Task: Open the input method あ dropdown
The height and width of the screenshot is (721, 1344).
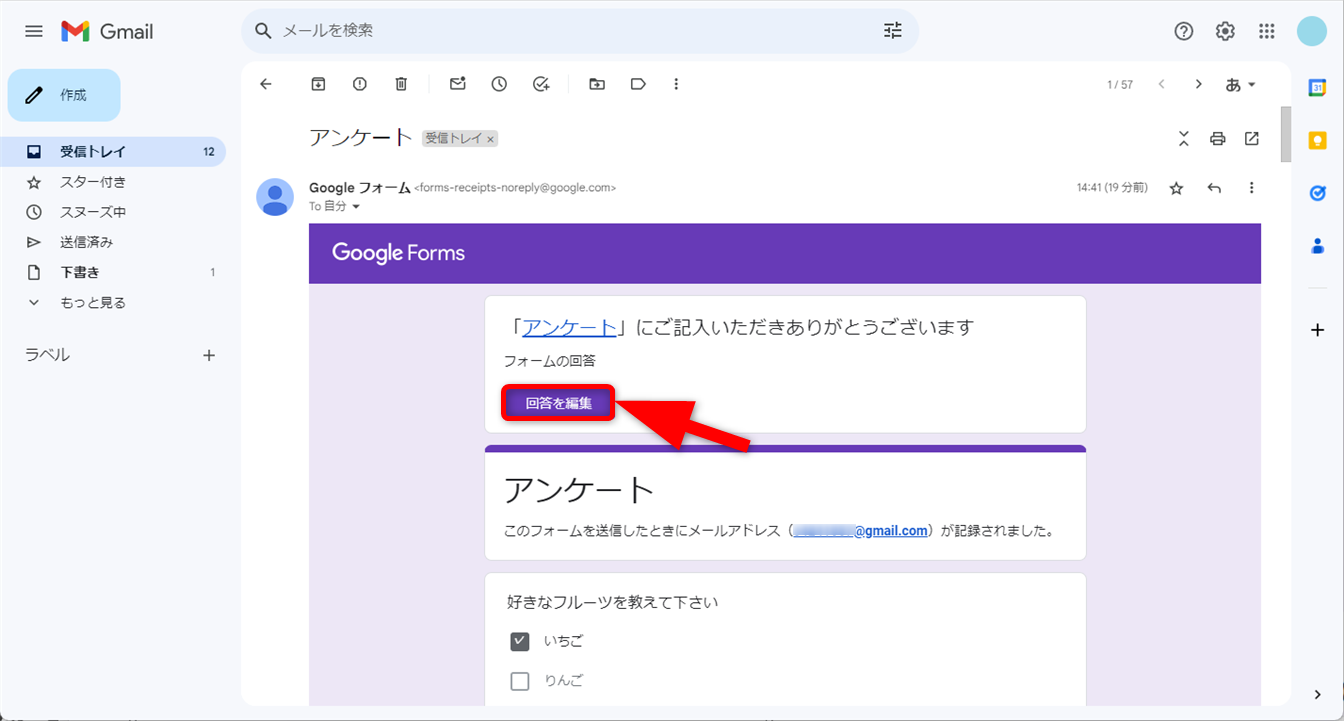Action: point(1240,85)
